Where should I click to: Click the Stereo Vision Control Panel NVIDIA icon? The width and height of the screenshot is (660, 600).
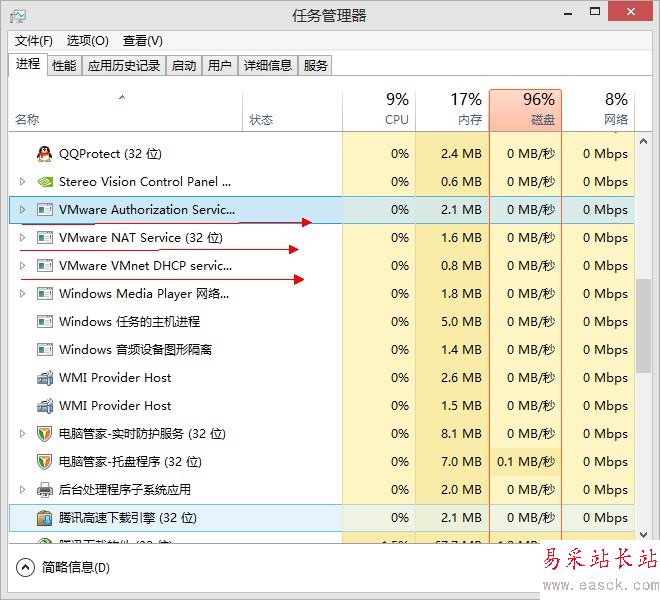(45, 182)
